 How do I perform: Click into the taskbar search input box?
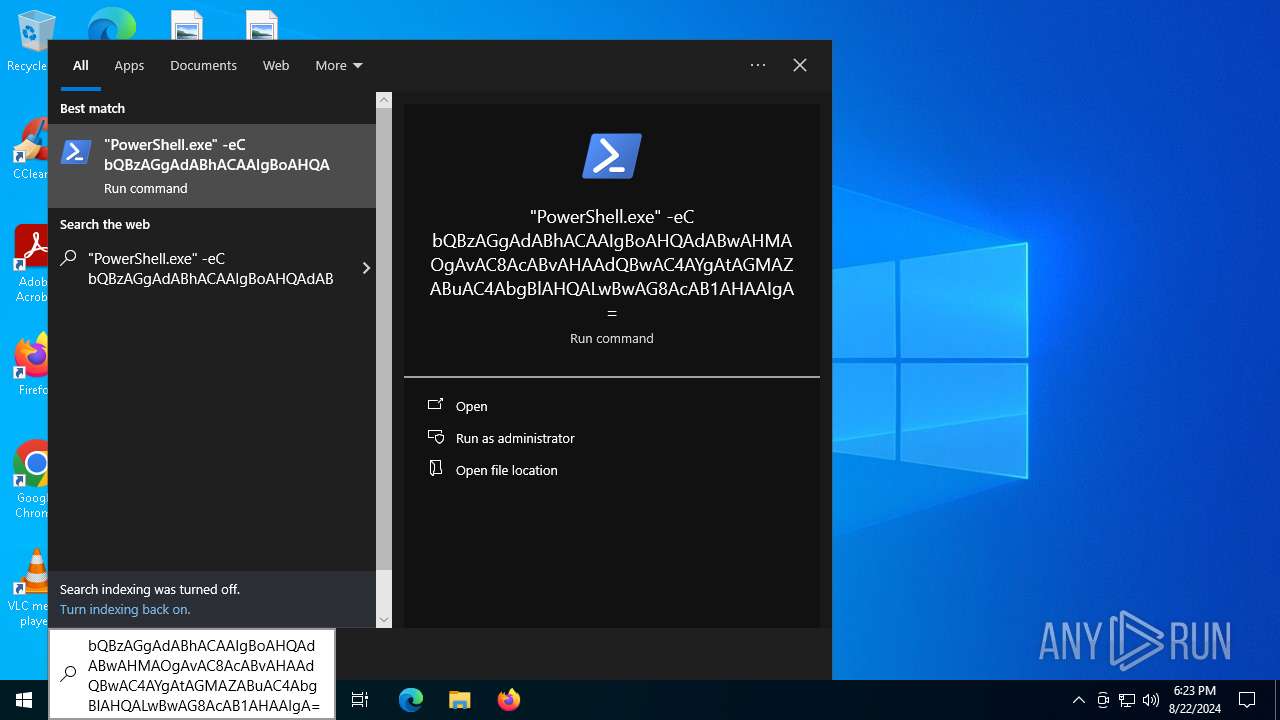click(192, 674)
